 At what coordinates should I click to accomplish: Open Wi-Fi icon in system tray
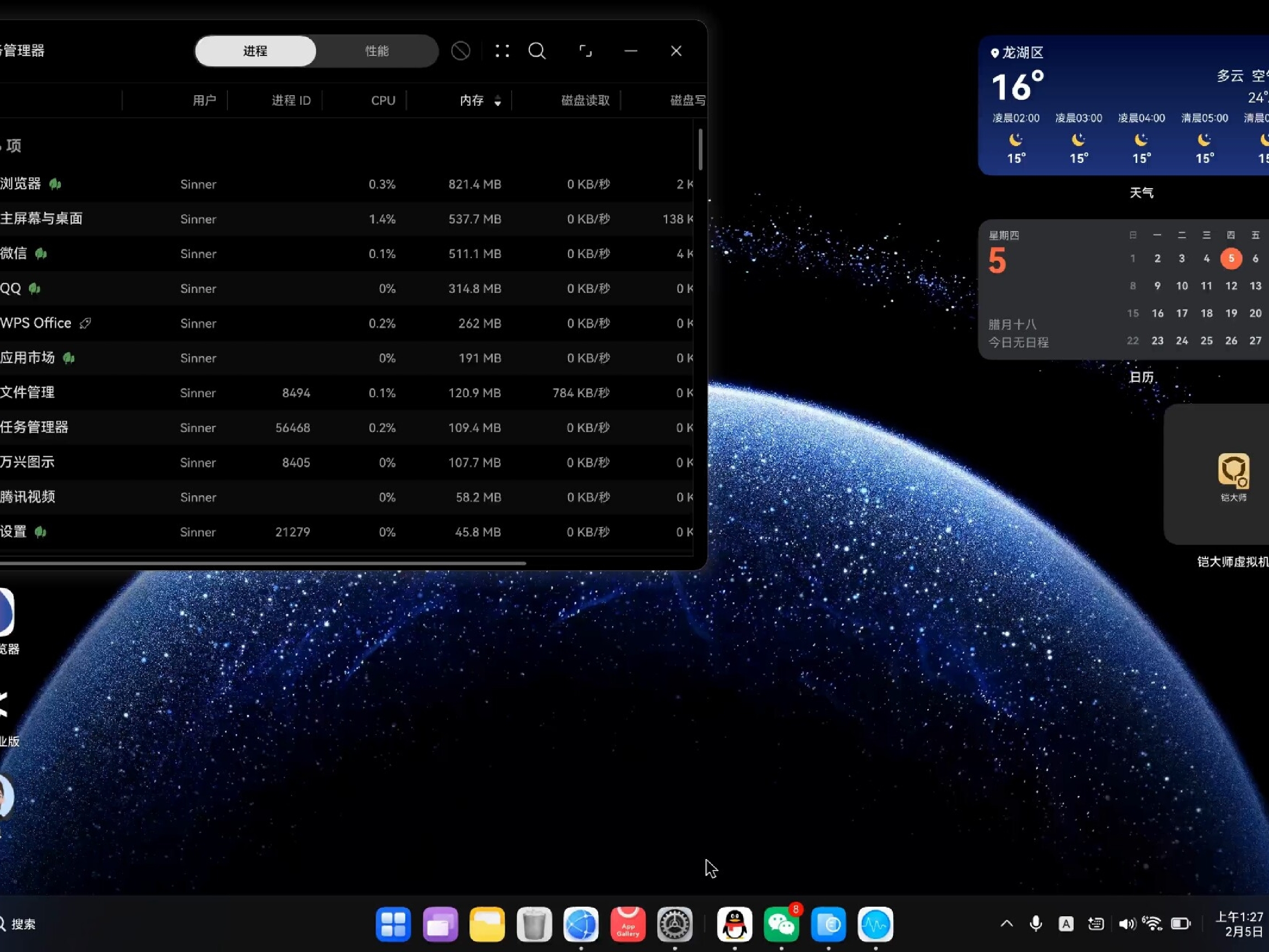click(1152, 923)
